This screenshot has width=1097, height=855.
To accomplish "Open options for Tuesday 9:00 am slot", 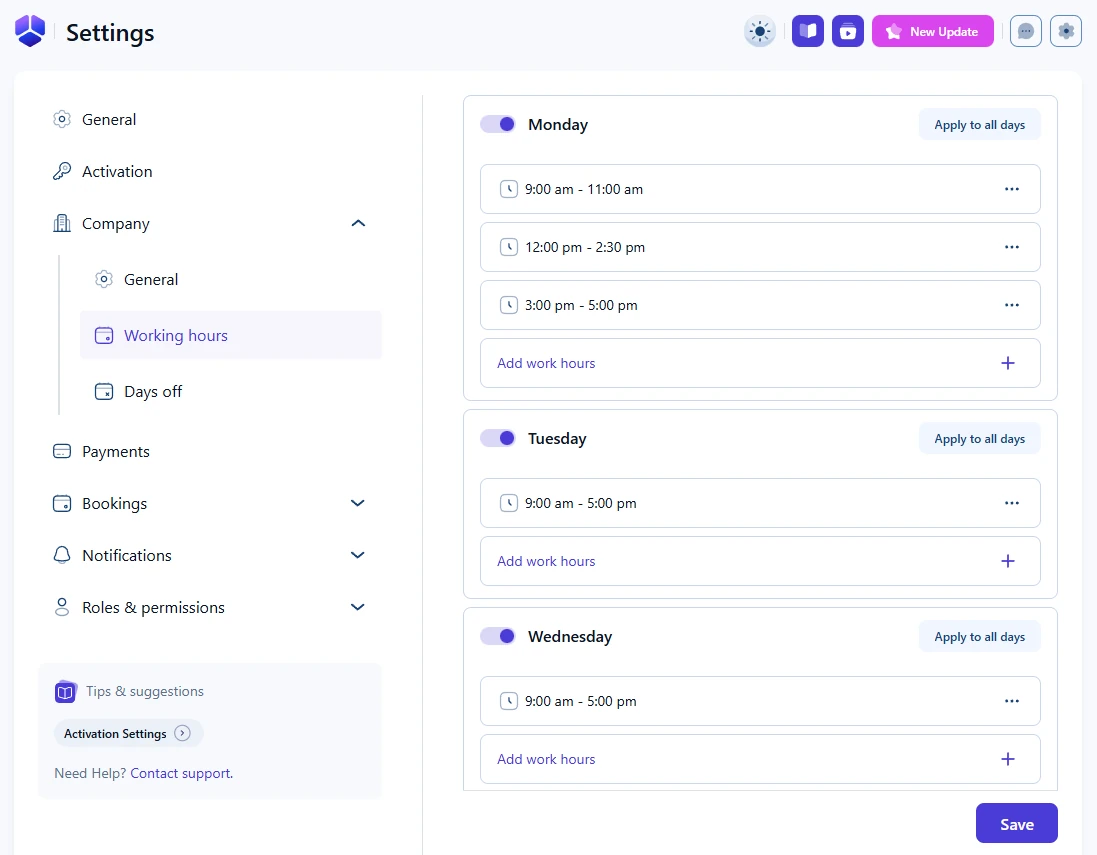I will coord(1011,503).
